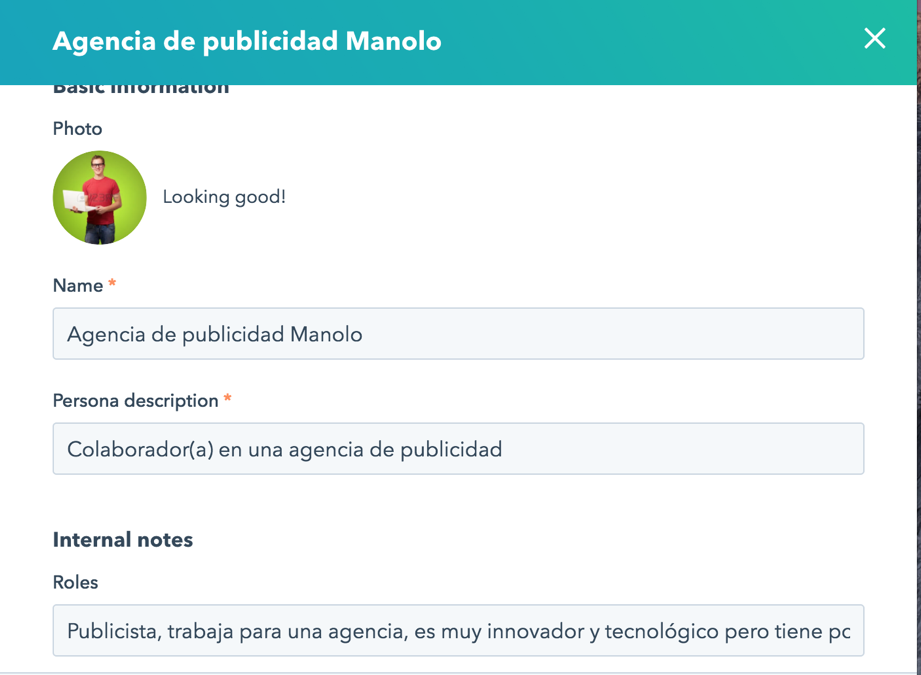The width and height of the screenshot is (921, 675).
Task: Click the partially hidden Basic information heading
Action: pos(141,89)
